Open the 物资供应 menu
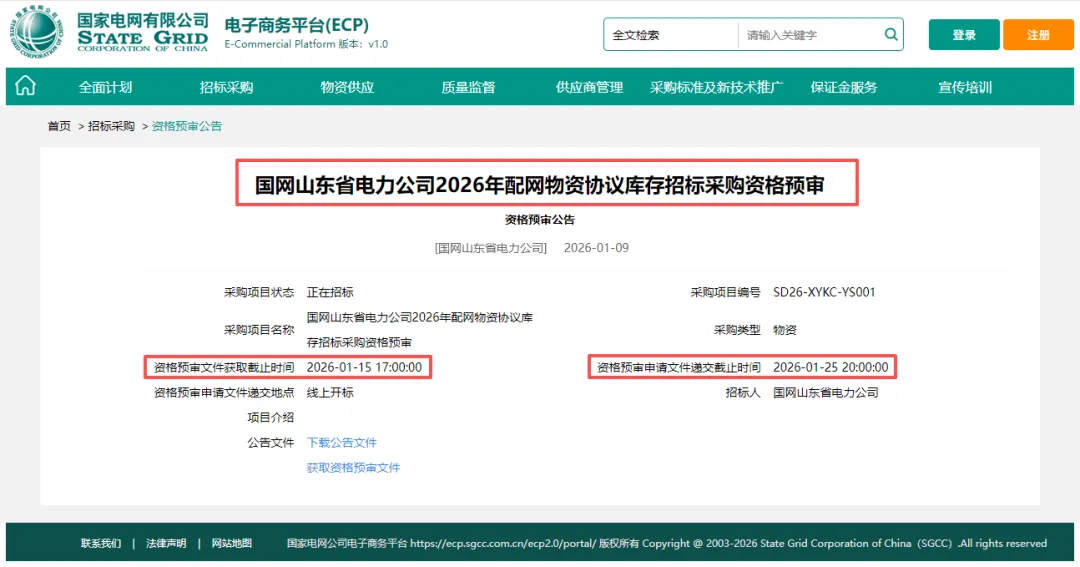This screenshot has width=1080, height=567. (x=347, y=87)
